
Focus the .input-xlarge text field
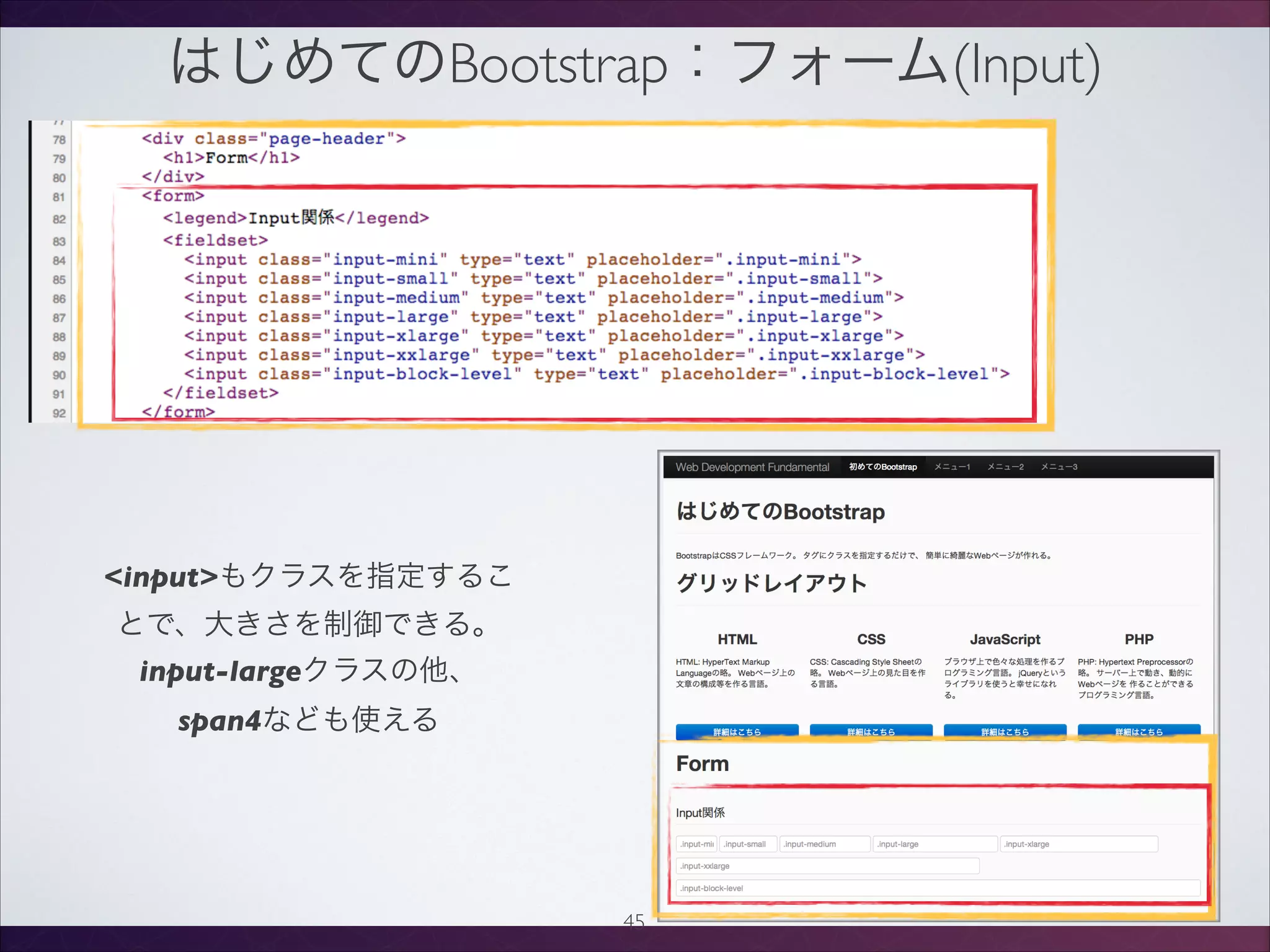pos(1080,844)
